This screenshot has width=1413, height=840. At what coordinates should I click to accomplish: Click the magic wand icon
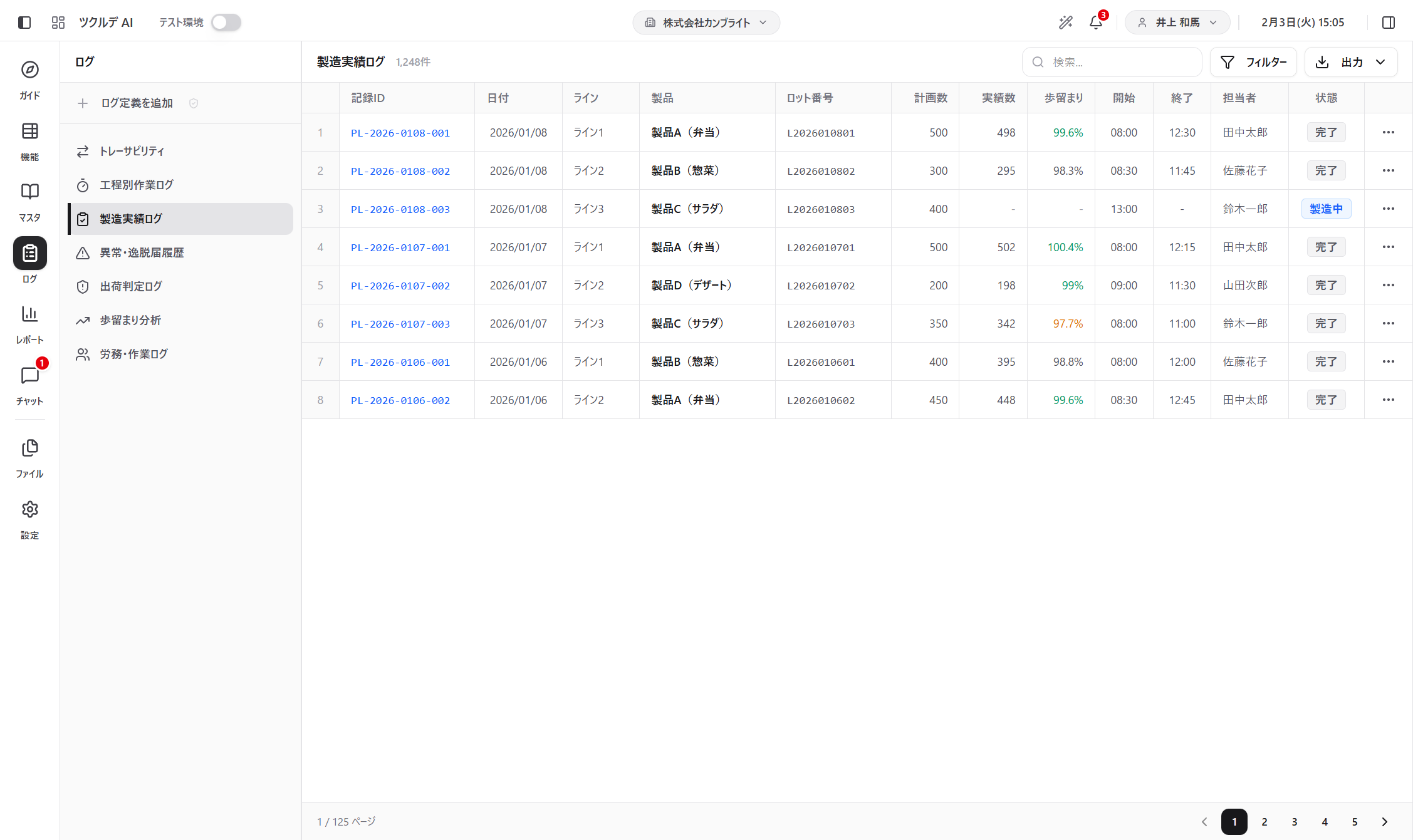pos(1065,23)
